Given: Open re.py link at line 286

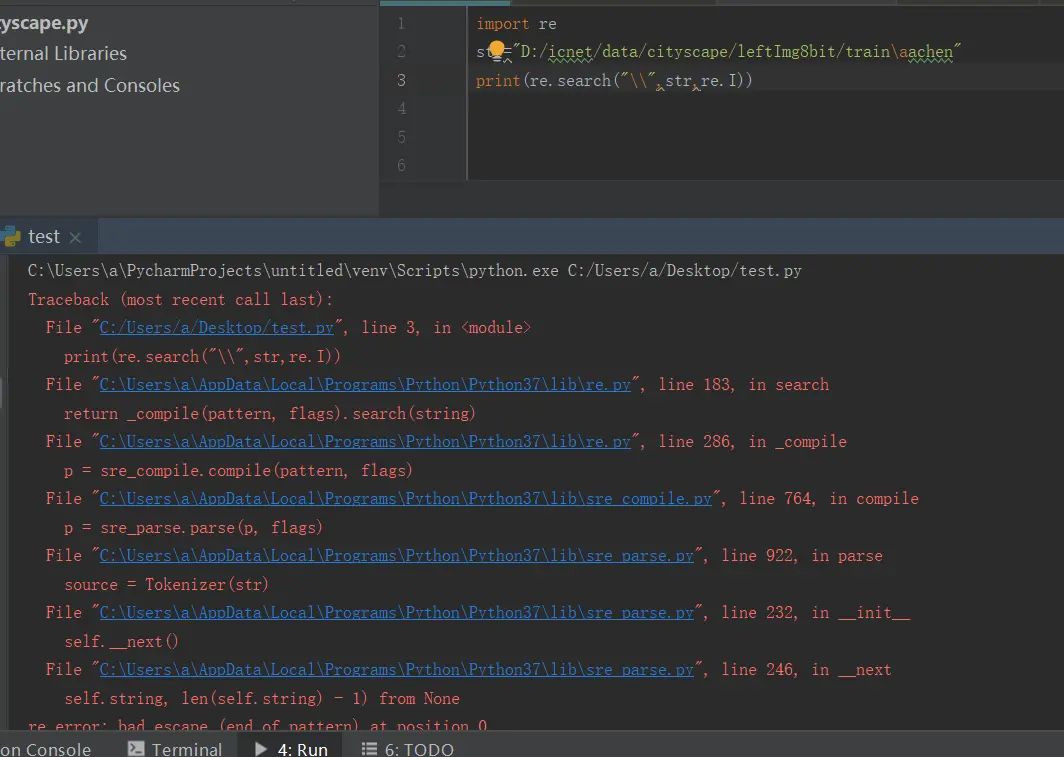Looking at the screenshot, I should (x=365, y=442).
